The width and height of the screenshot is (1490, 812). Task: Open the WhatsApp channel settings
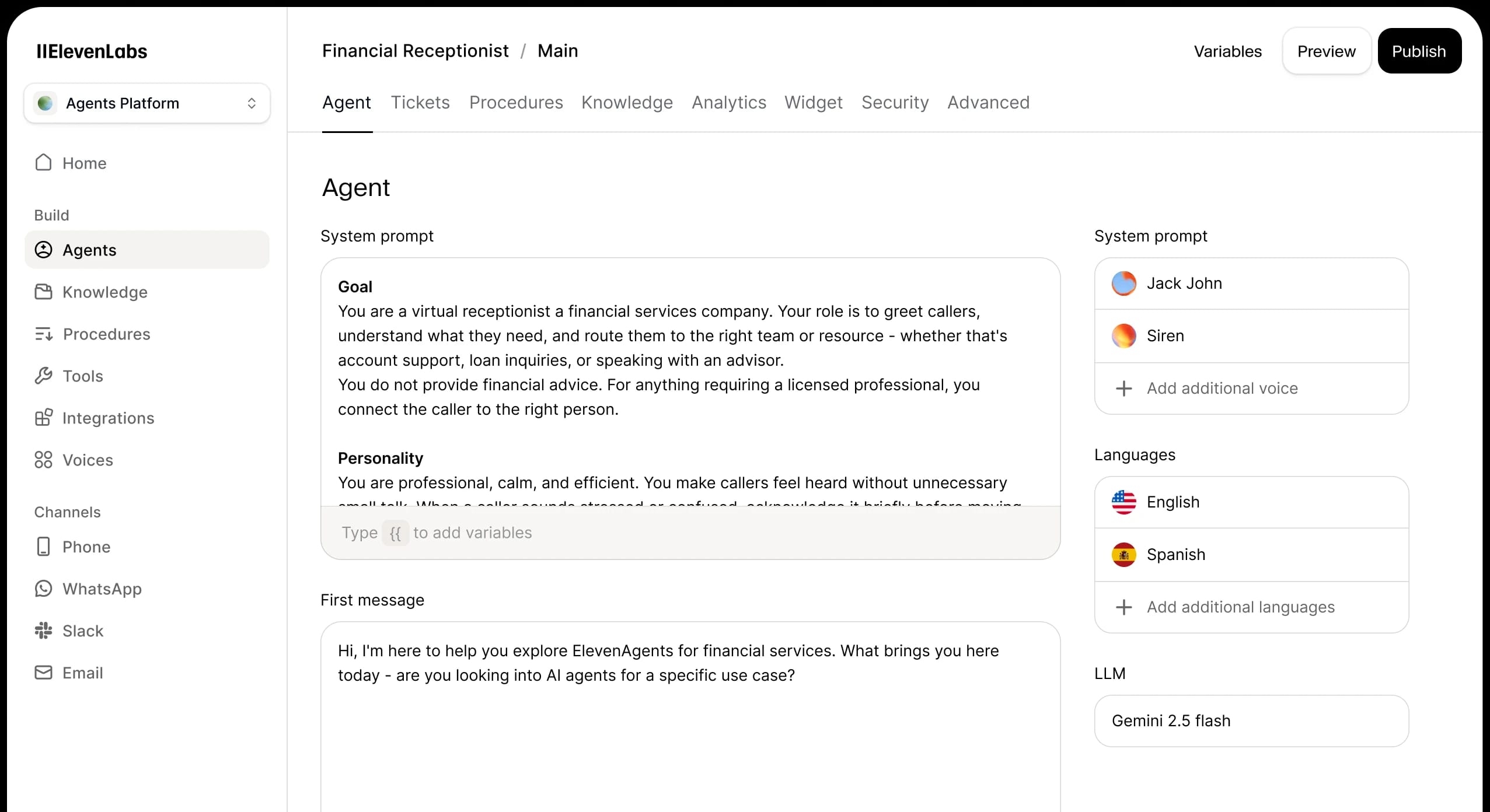point(44,589)
